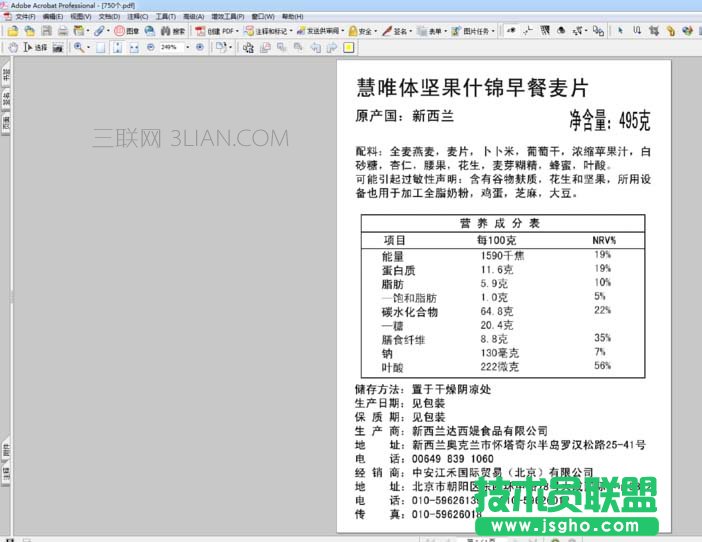702x542 pixels.
Task: Open the second left navigation tab
Action: (6, 98)
